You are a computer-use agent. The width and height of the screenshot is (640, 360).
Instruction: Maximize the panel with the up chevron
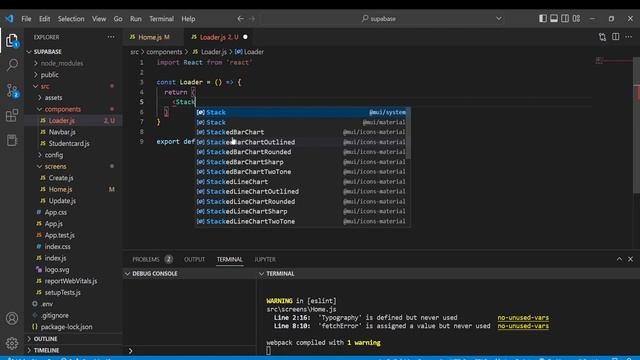tap(619, 259)
